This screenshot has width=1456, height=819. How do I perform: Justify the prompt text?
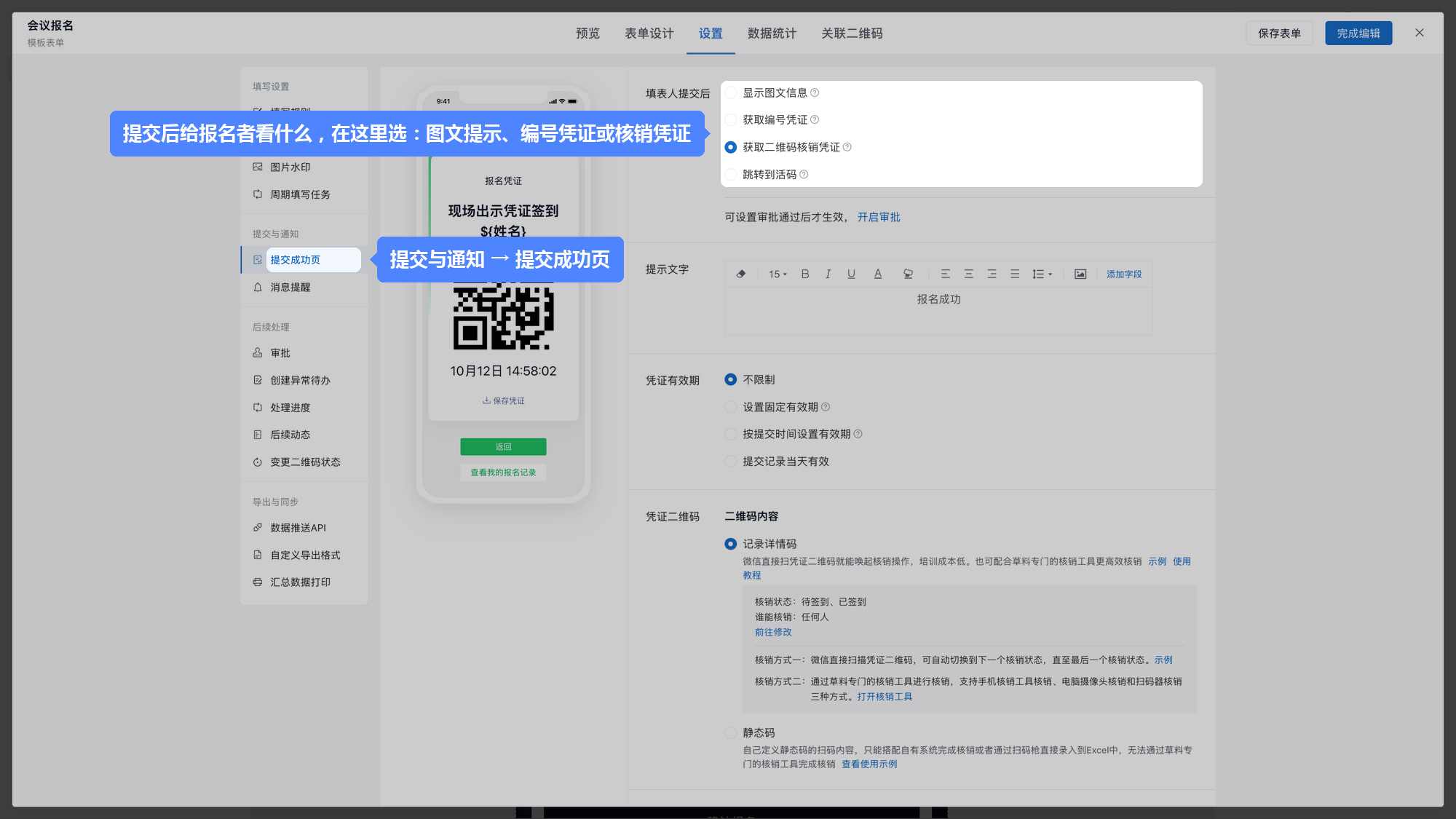click(1015, 274)
